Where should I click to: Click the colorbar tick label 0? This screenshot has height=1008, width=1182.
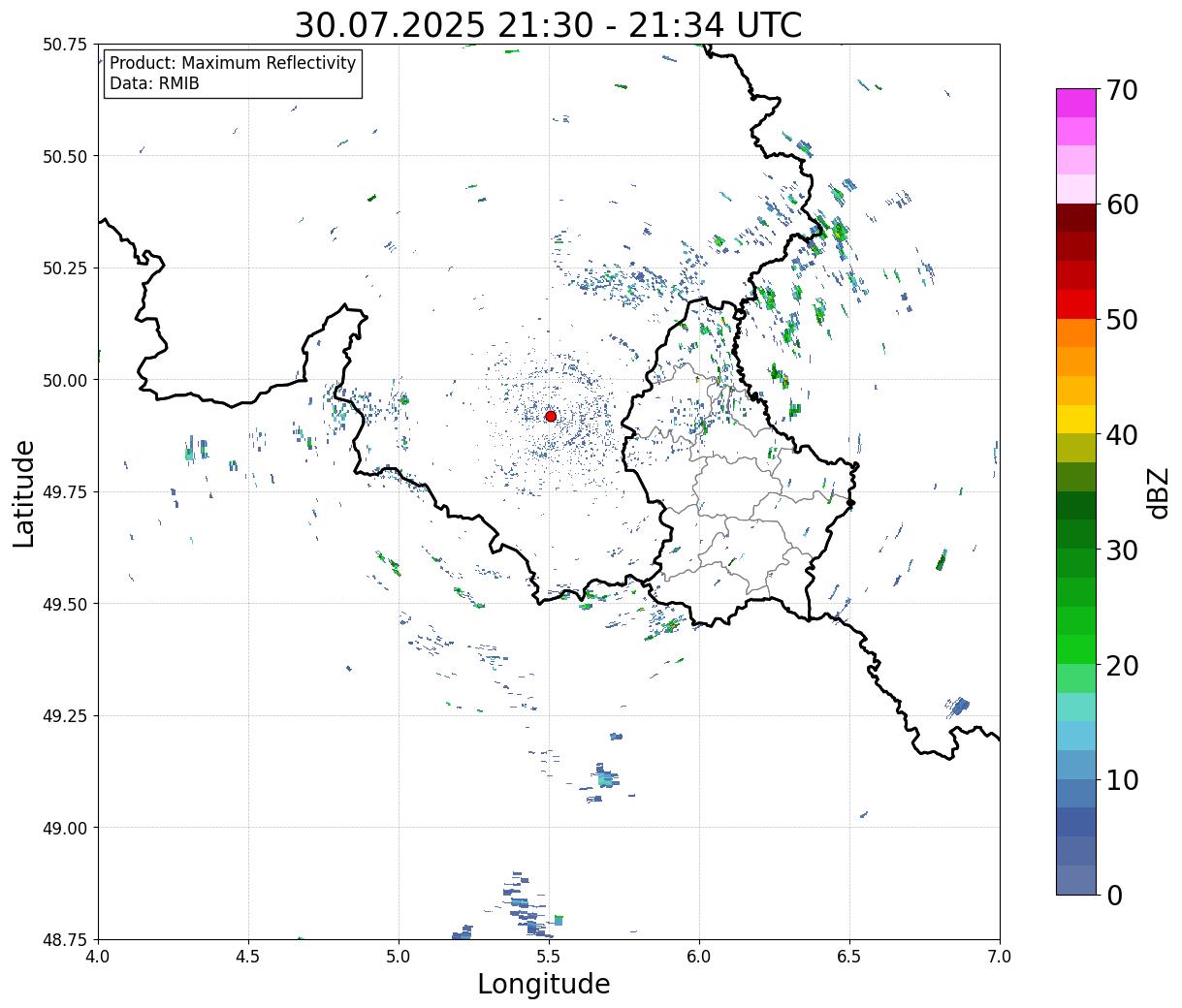coord(1114,895)
